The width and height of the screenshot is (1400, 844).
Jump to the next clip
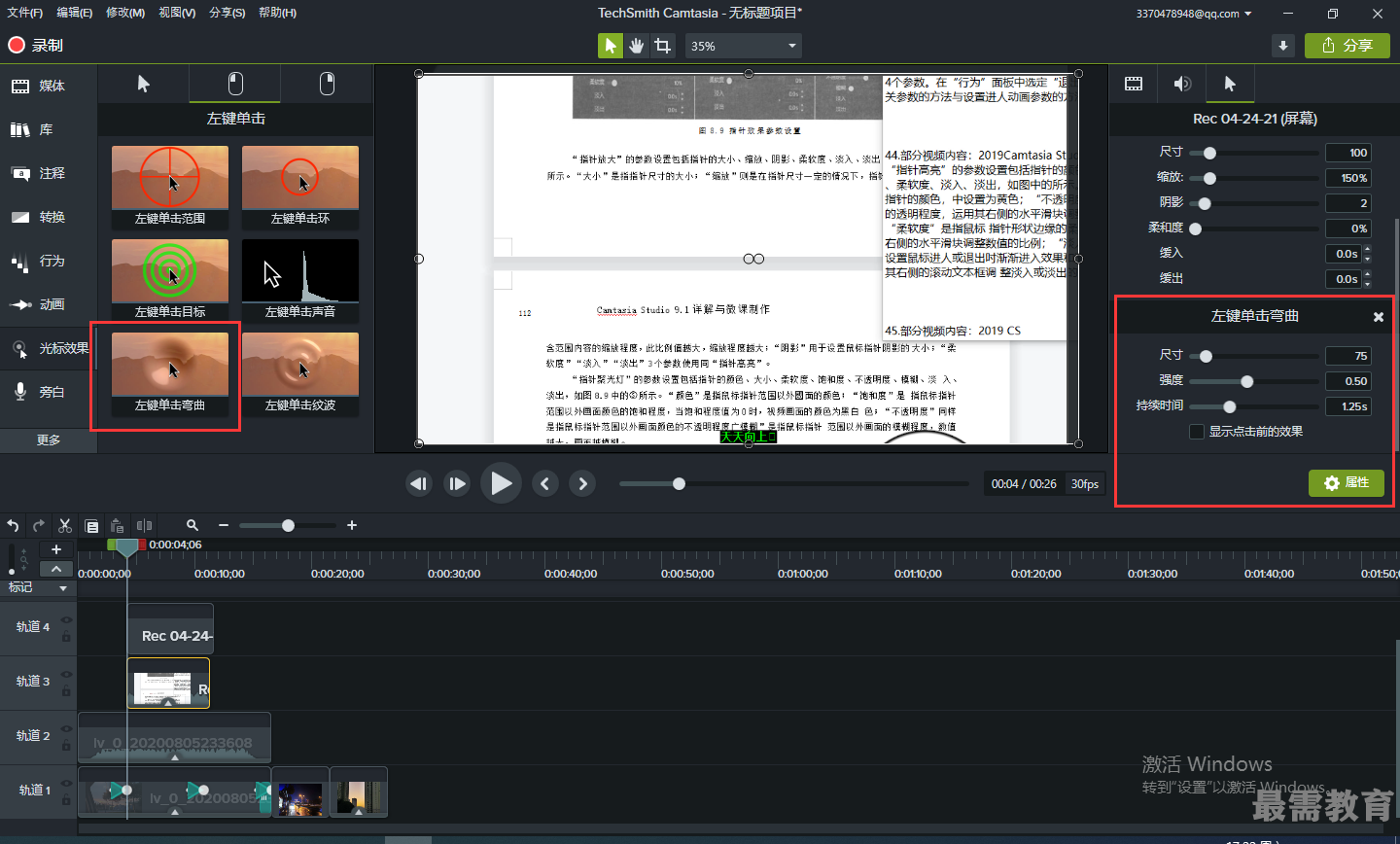click(x=582, y=483)
